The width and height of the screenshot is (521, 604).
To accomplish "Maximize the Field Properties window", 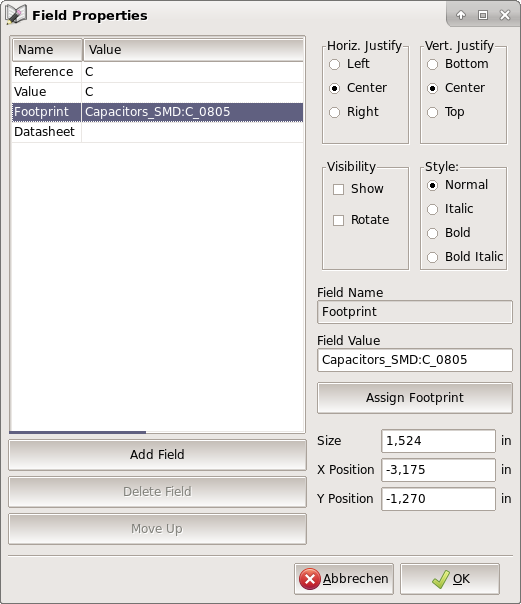I will point(482,15).
